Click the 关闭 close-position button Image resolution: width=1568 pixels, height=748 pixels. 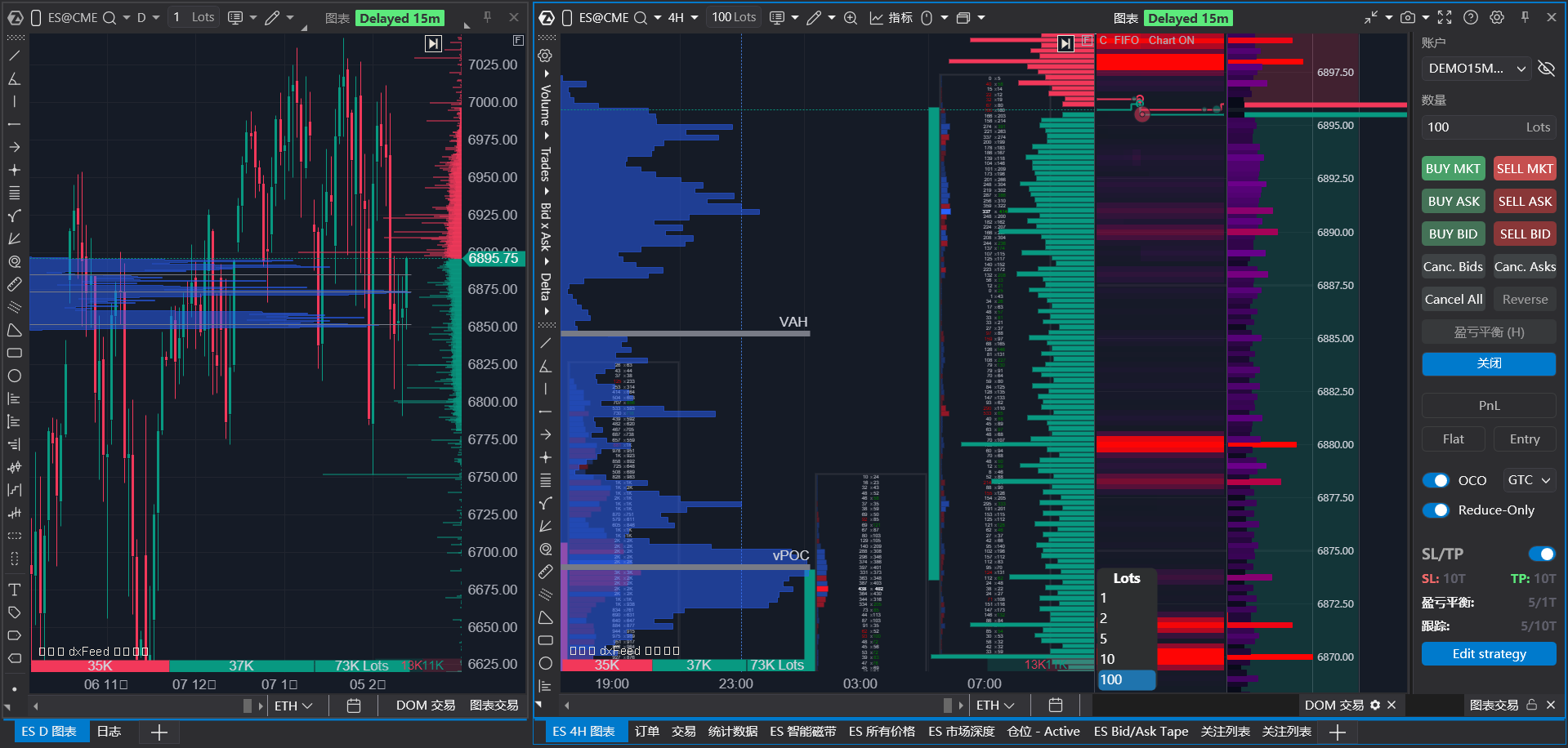coord(1489,363)
